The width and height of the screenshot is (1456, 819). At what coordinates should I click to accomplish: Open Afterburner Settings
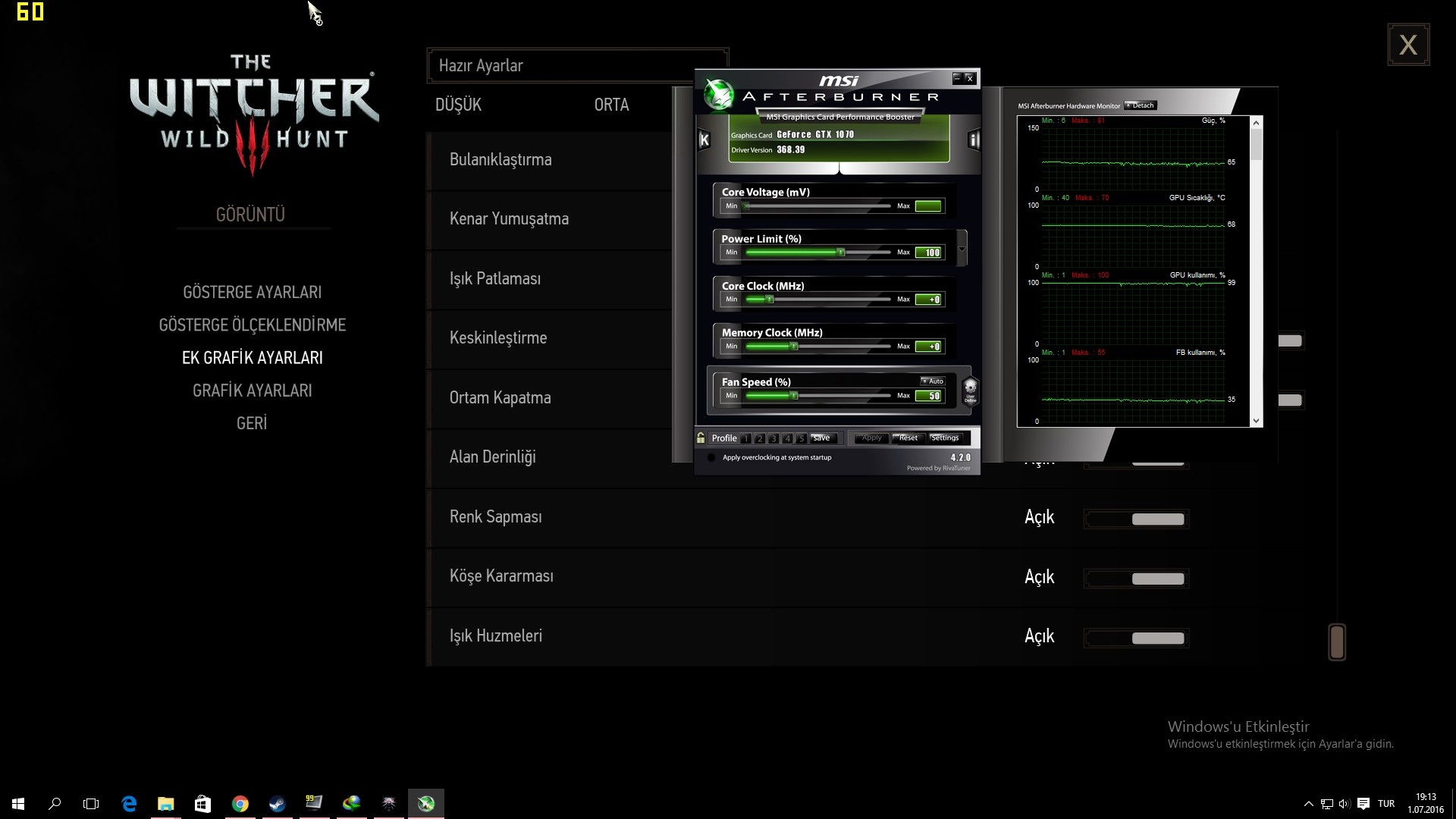click(x=945, y=438)
